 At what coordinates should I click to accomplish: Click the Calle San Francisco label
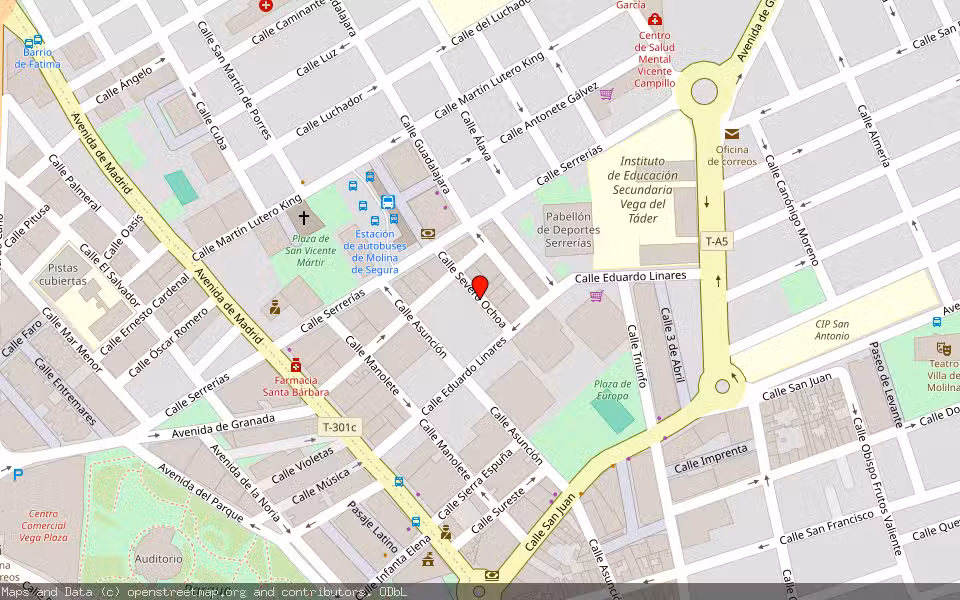click(827, 528)
